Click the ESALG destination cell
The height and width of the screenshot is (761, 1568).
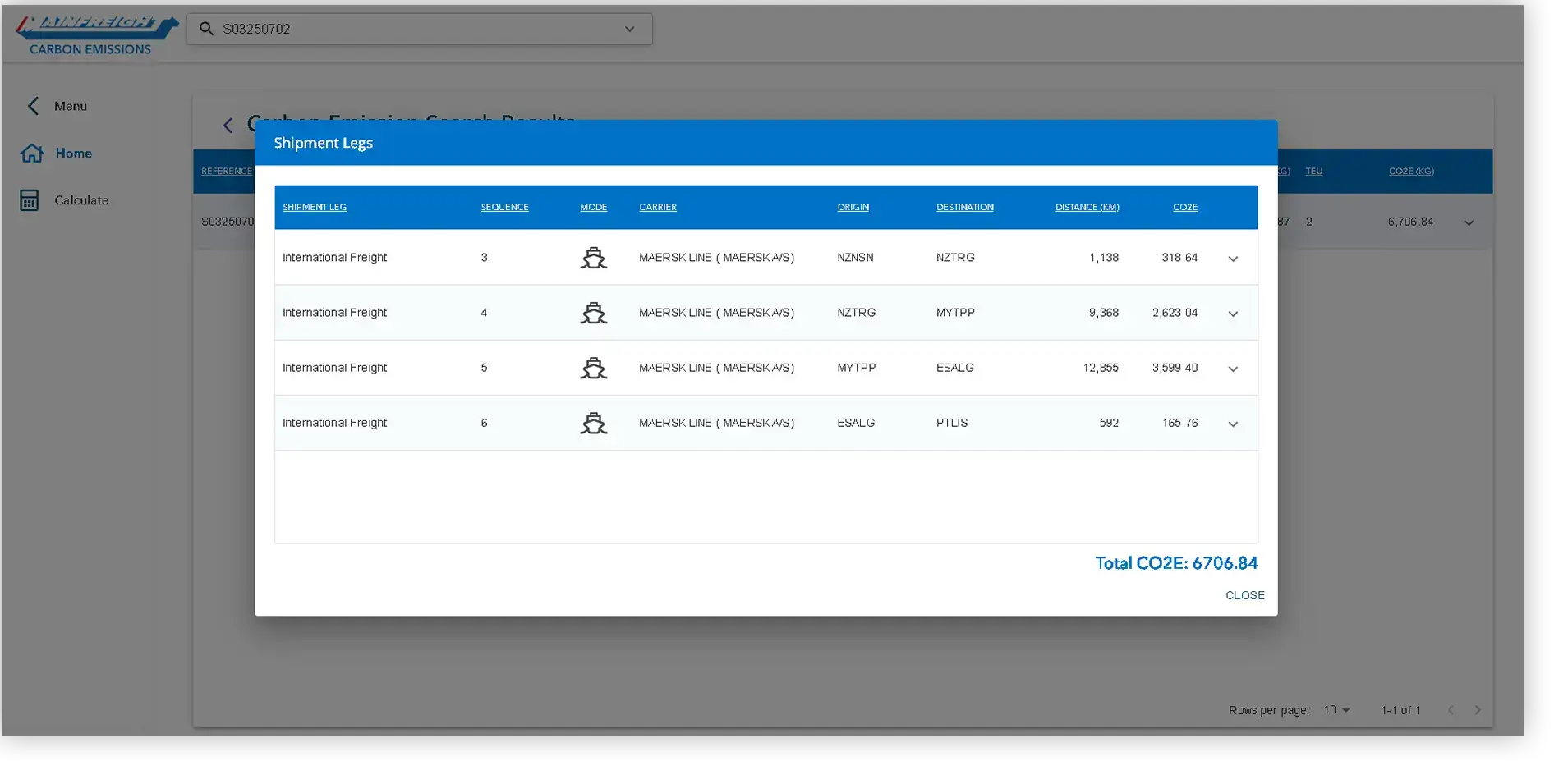click(955, 368)
